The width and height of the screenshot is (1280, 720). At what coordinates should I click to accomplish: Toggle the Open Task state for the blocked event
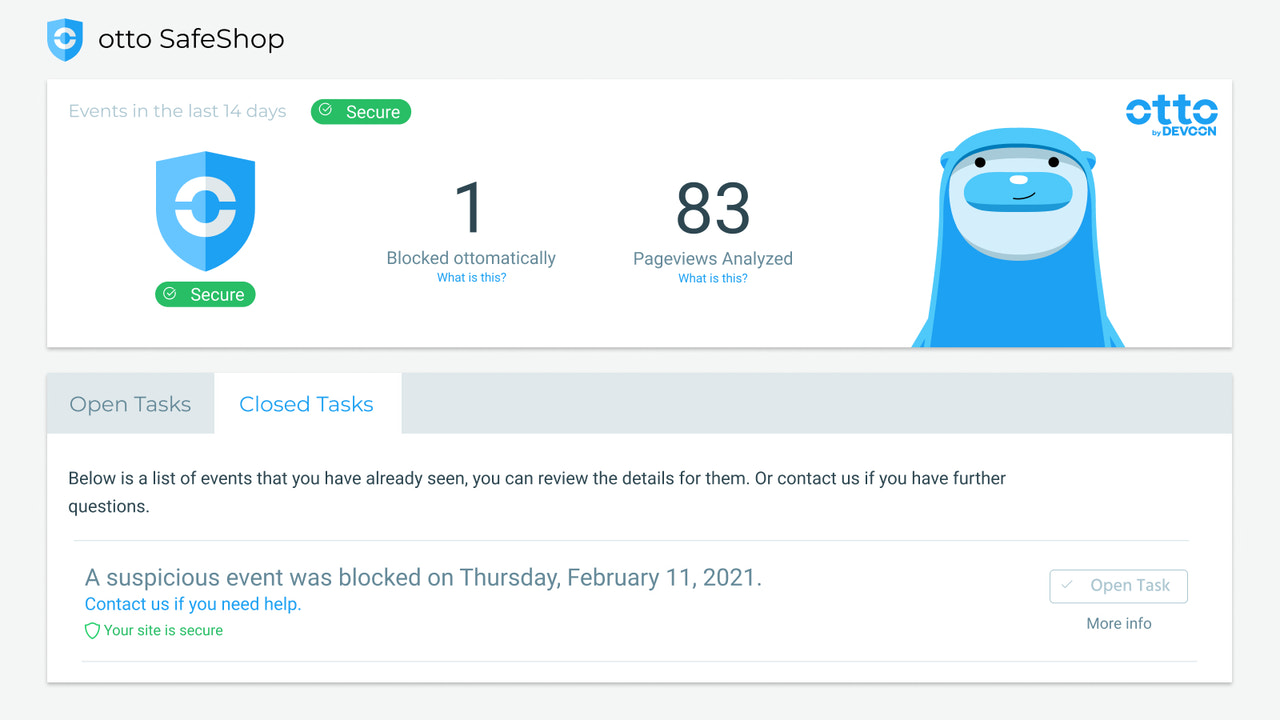tap(1118, 586)
